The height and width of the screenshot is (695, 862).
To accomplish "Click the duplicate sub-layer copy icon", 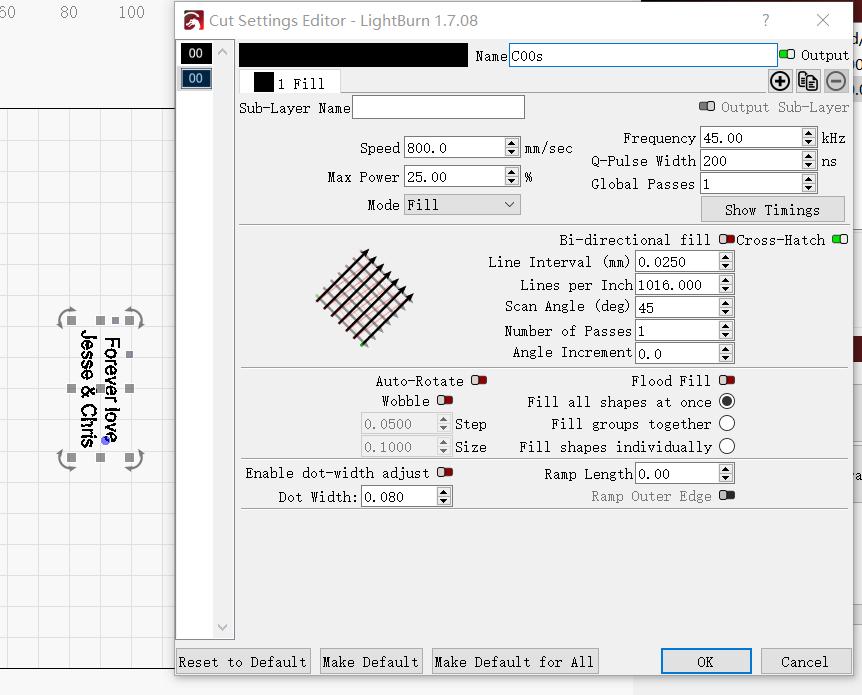I will coord(808,82).
